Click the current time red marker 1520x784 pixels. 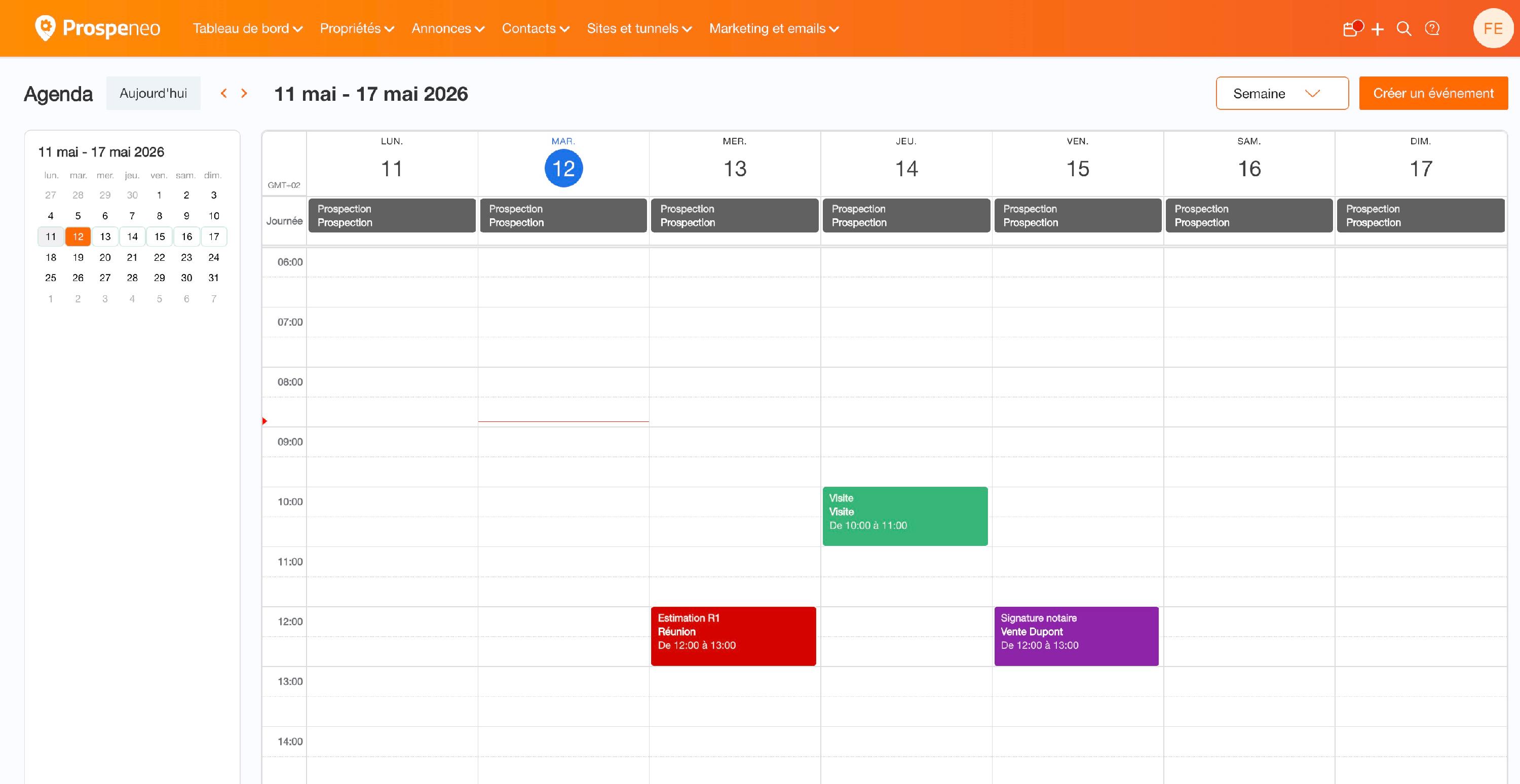(x=265, y=420)
